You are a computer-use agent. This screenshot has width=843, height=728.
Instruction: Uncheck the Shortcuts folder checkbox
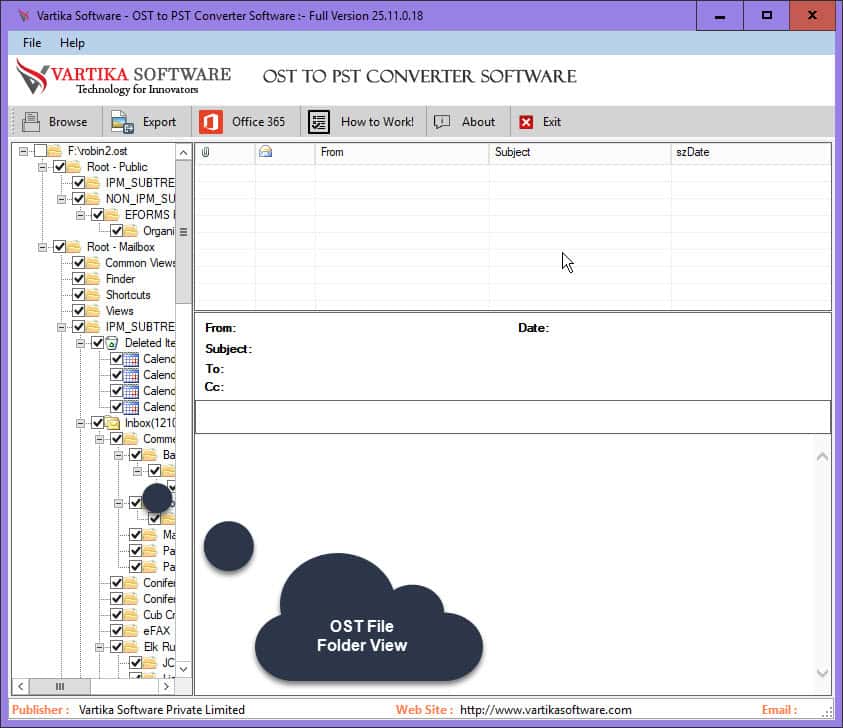pyautogui.click(x=78, y=295)
